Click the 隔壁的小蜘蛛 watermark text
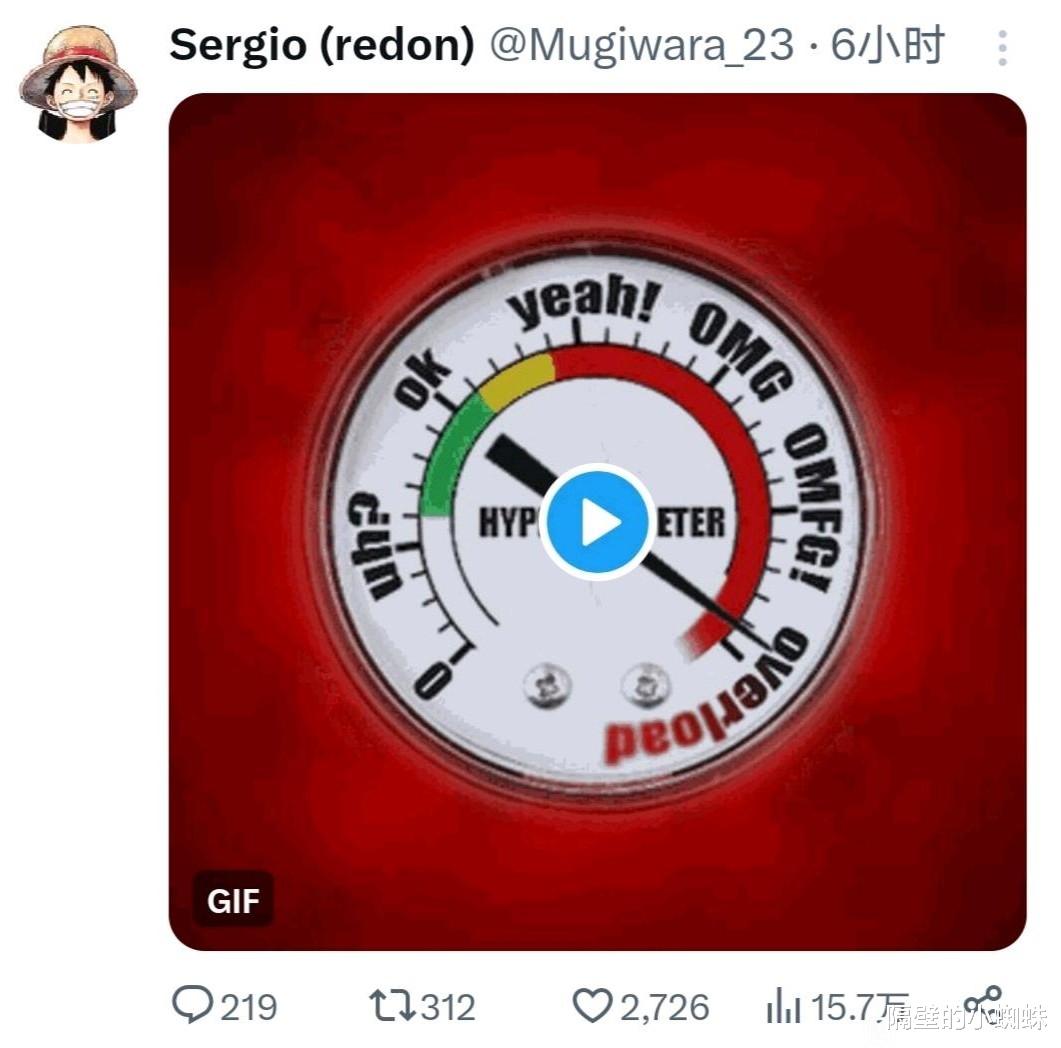Screen dimensions: 1061x1048 pyautogui.click(x=966, y=1017)
